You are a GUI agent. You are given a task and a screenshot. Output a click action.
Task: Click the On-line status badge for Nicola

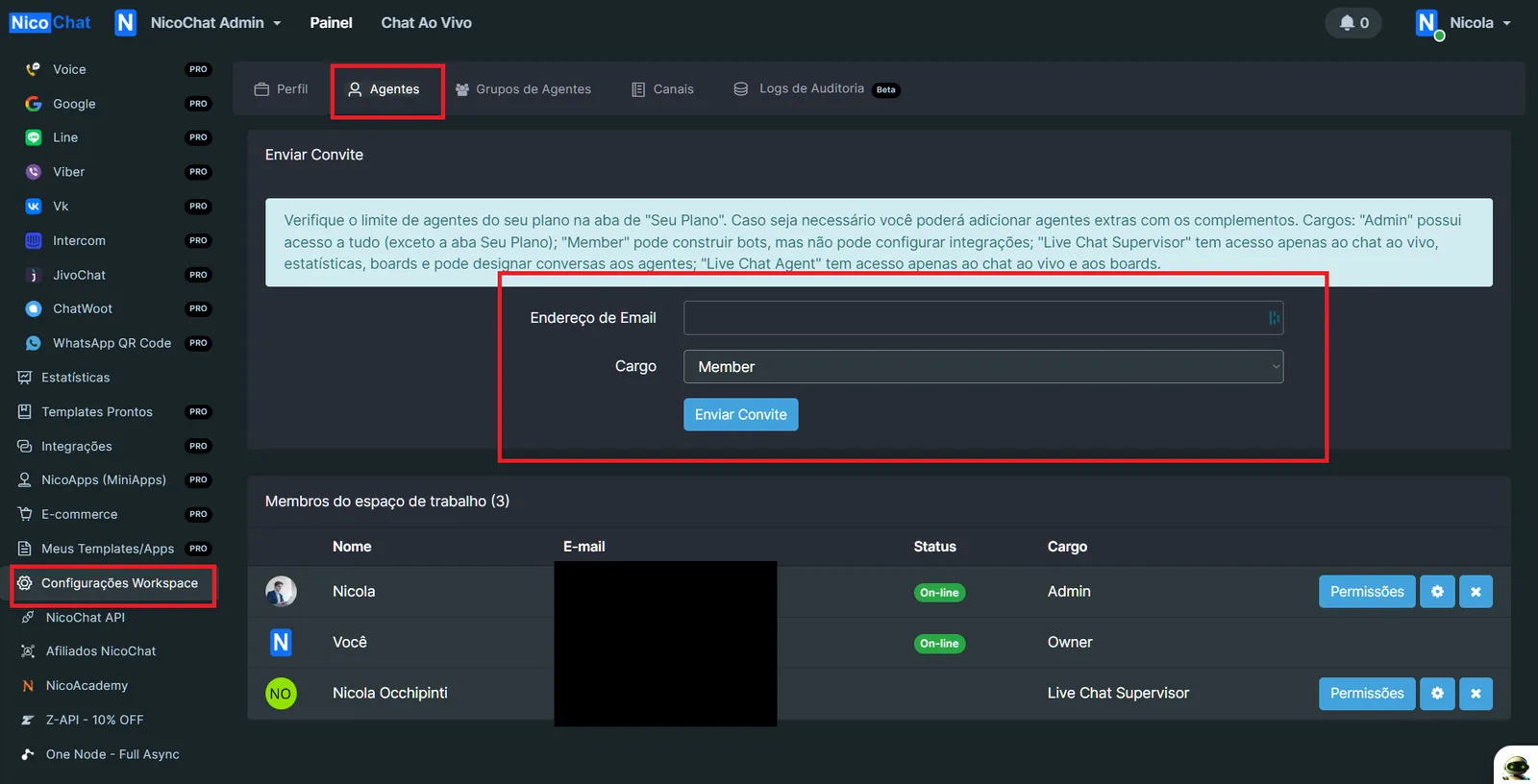coord(939,593)
